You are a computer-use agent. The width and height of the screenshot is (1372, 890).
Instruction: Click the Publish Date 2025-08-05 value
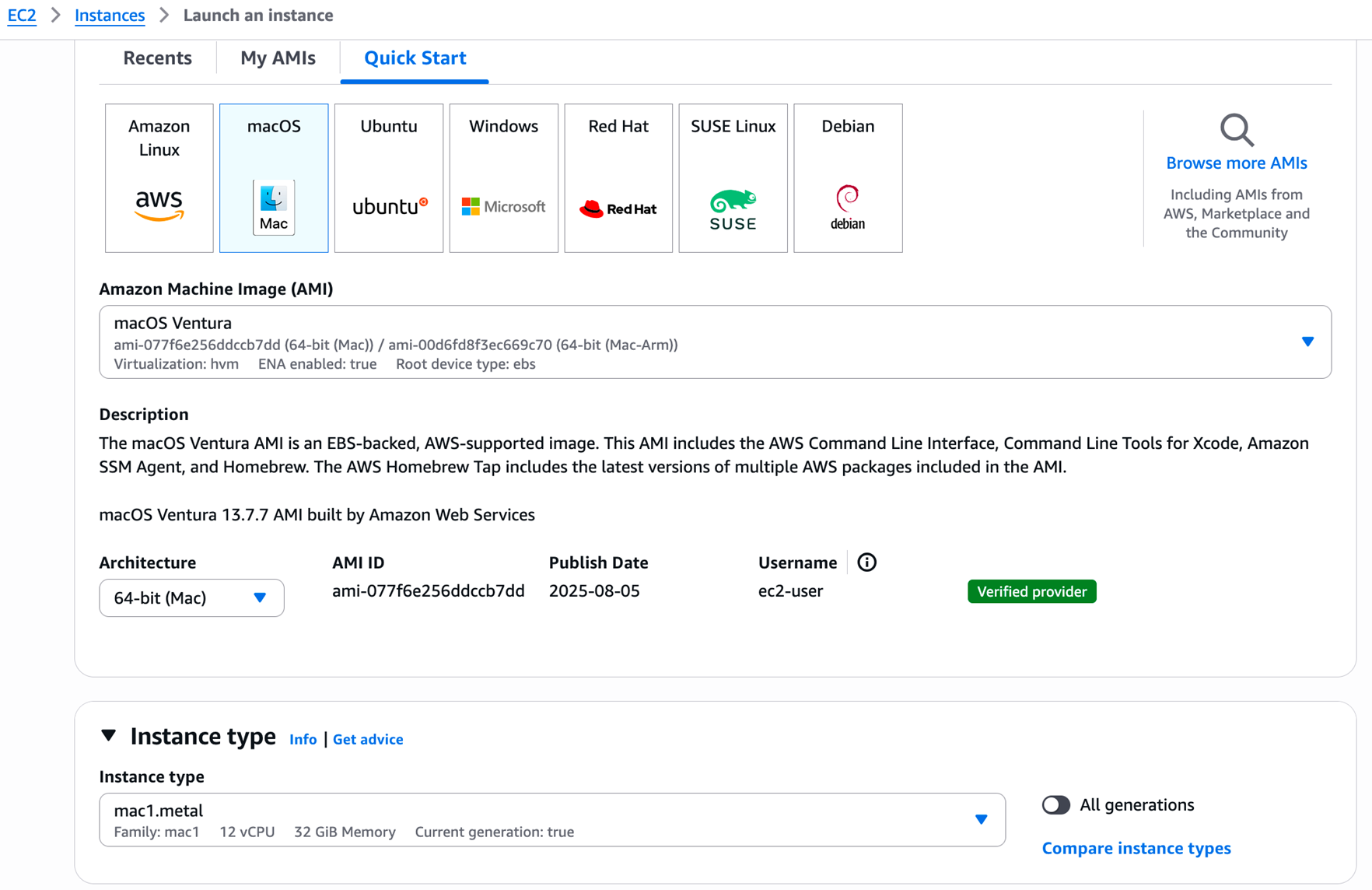coord(594,591)
